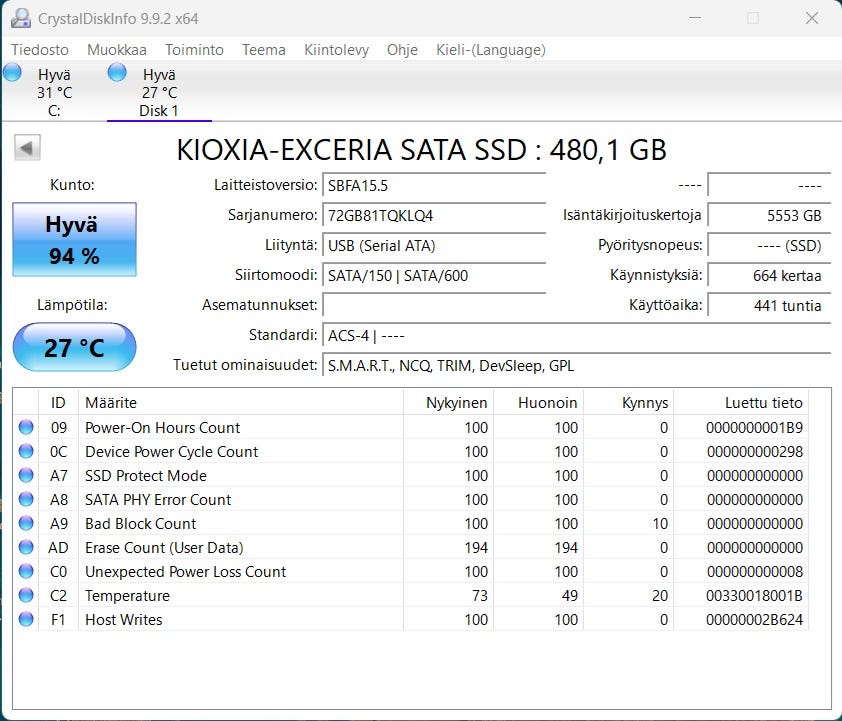The height and width of the screenshot is (721, 842).
Task: Open the Kiintolevy menu
Action: [336, 50]
